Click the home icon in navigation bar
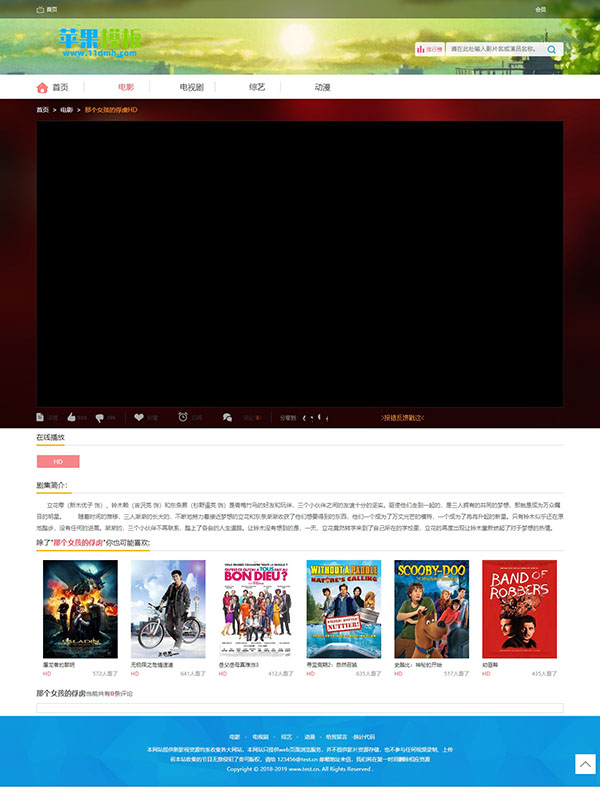600x792 pixels. [42, 88]
